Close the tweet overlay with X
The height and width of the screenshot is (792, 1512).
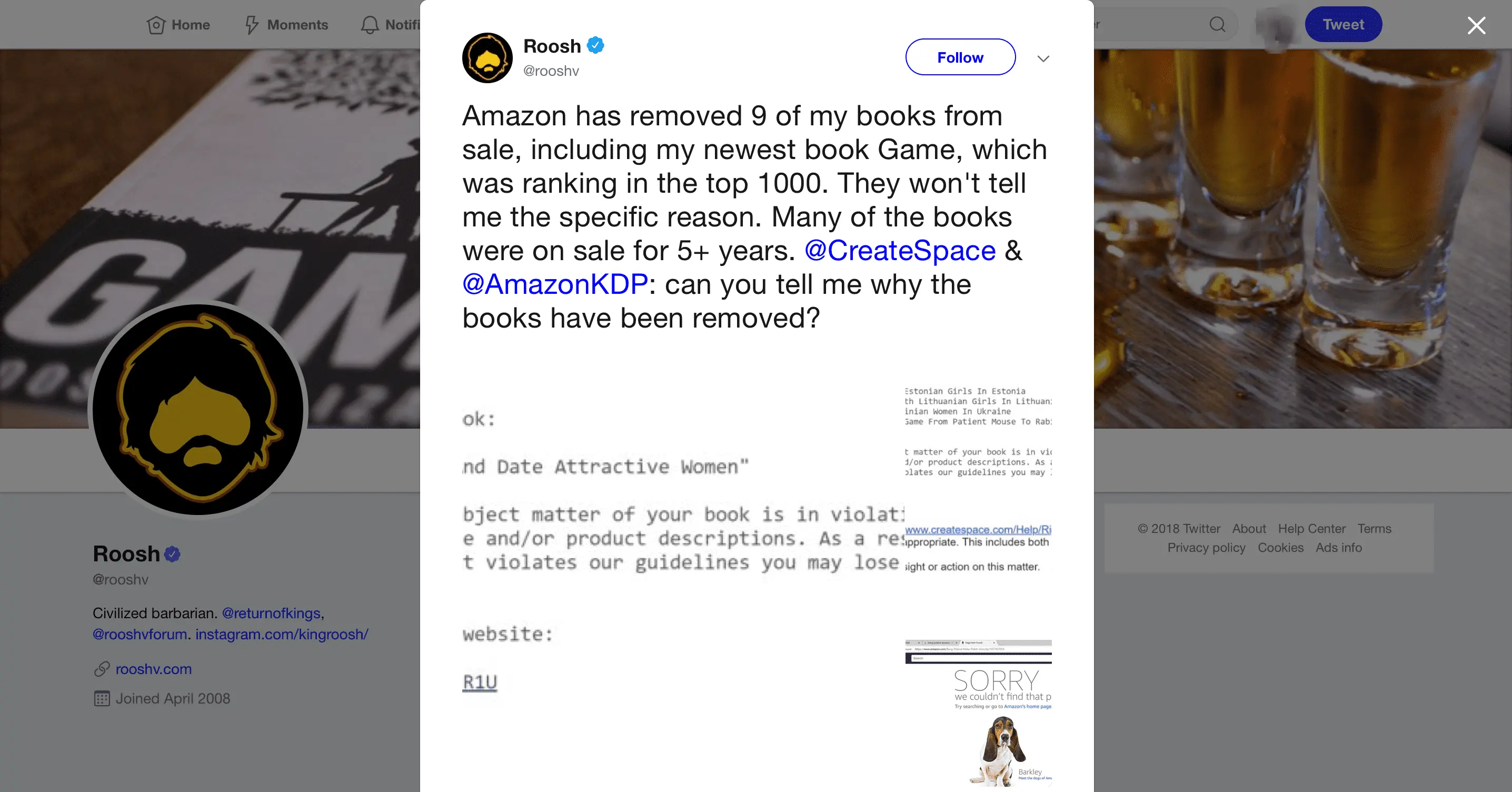pos(1476,25)
